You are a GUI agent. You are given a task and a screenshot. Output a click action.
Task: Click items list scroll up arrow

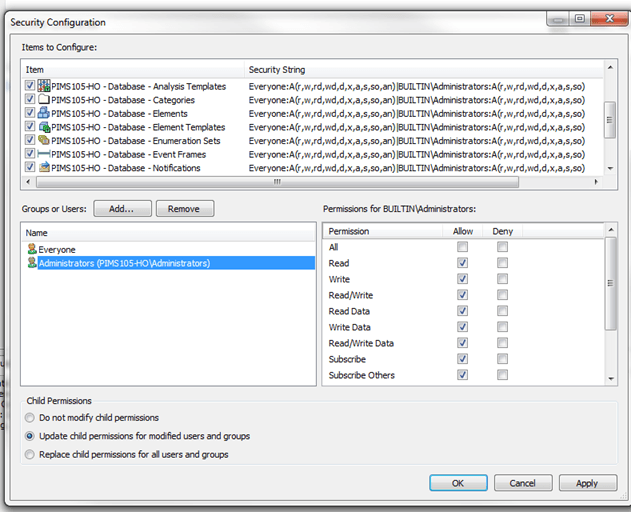[x=610, y=68]
